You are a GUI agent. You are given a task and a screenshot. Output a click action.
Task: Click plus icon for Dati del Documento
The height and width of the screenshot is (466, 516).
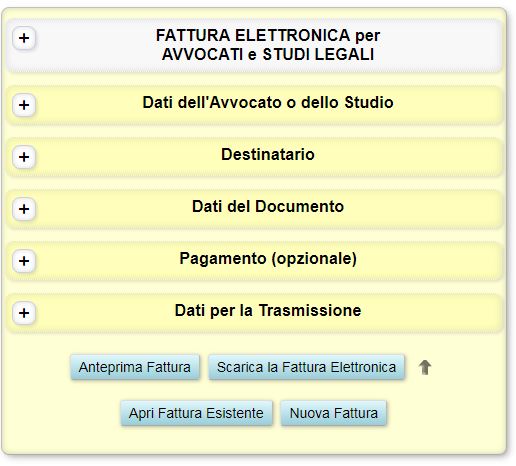pos(24,209)
